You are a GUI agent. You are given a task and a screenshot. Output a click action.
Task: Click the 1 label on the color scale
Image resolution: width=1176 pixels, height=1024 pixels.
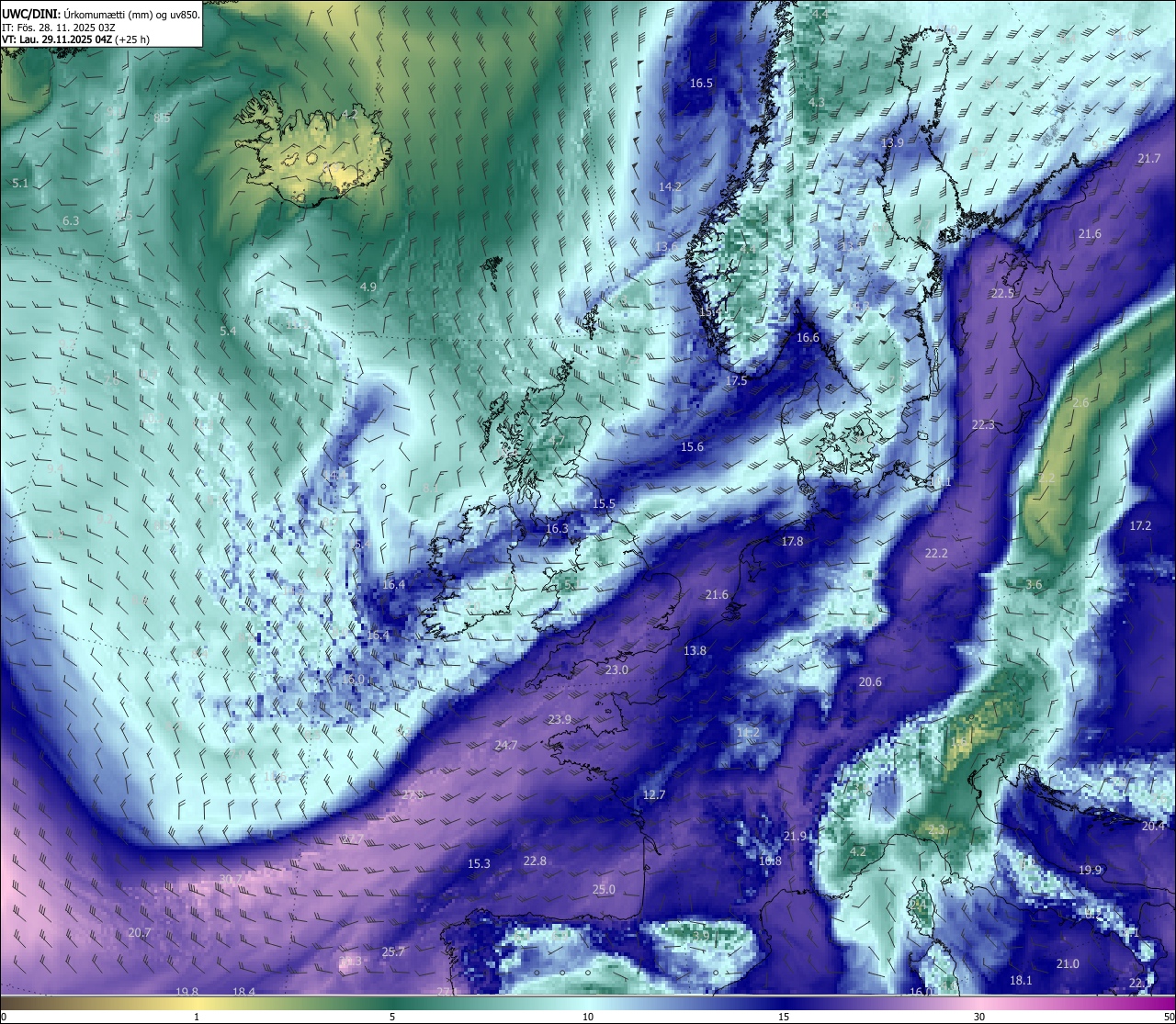pyautogui.click(x=196, y=1017)
